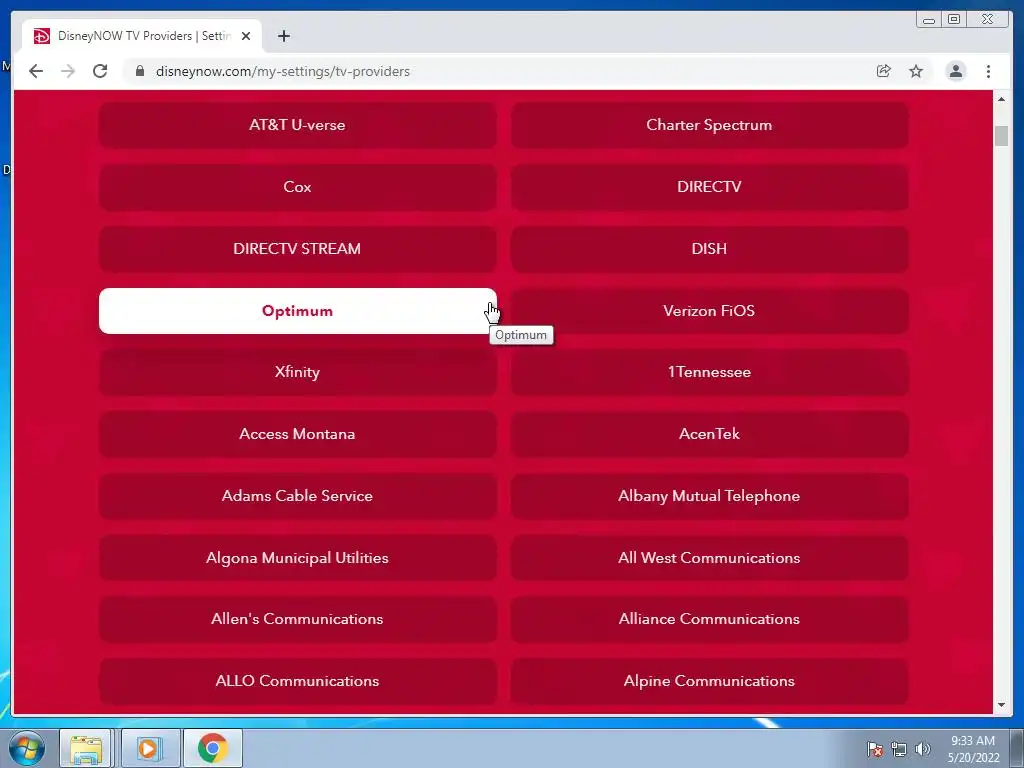Open the taskbar clock and date

[x=973, y=749]
